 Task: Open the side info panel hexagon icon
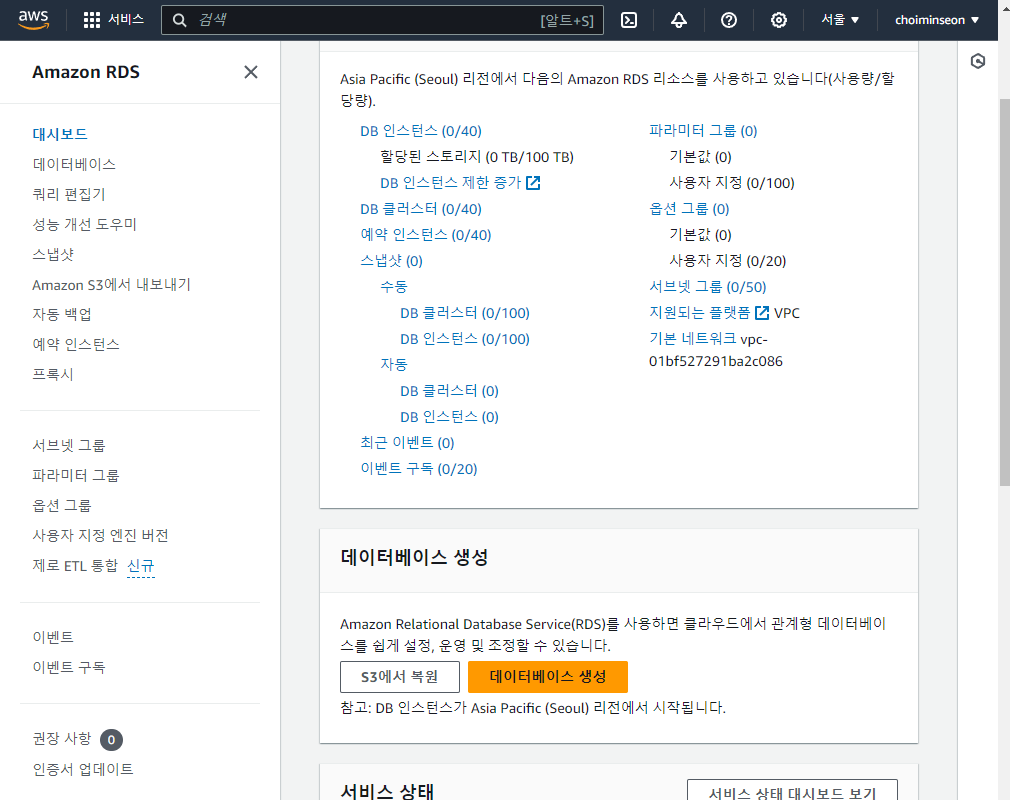(978, 61)
